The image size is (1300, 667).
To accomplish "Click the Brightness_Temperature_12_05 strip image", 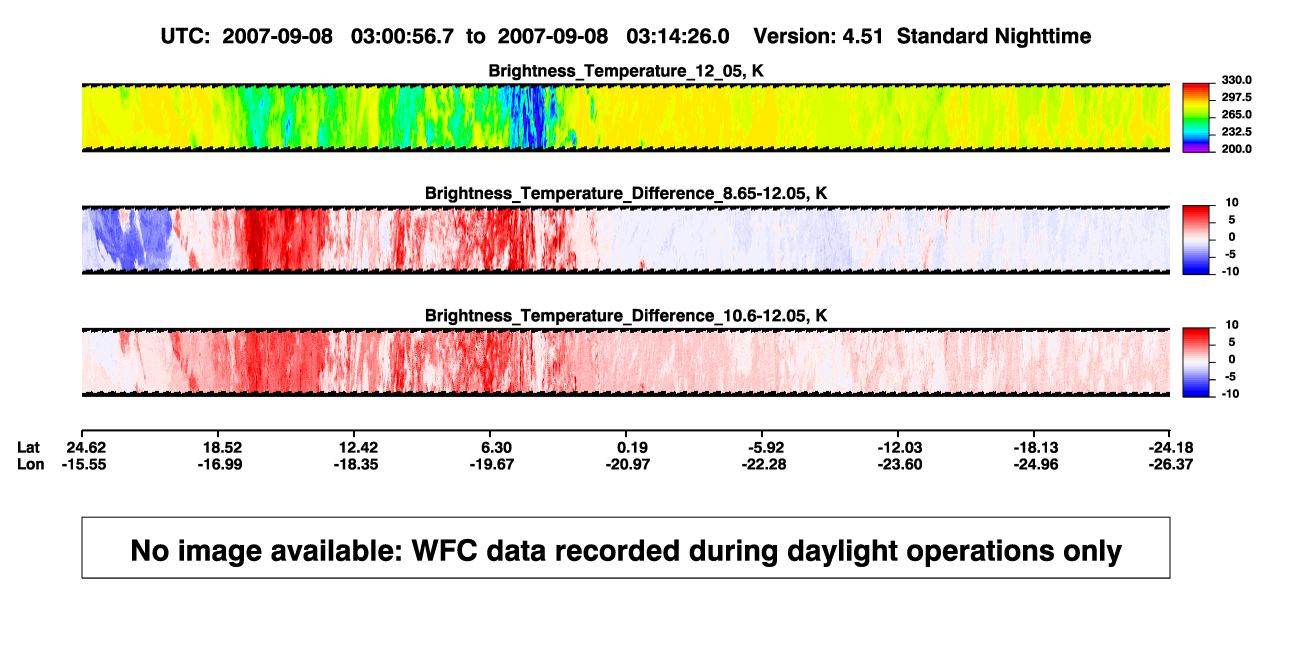I will [x=625, y=117].
